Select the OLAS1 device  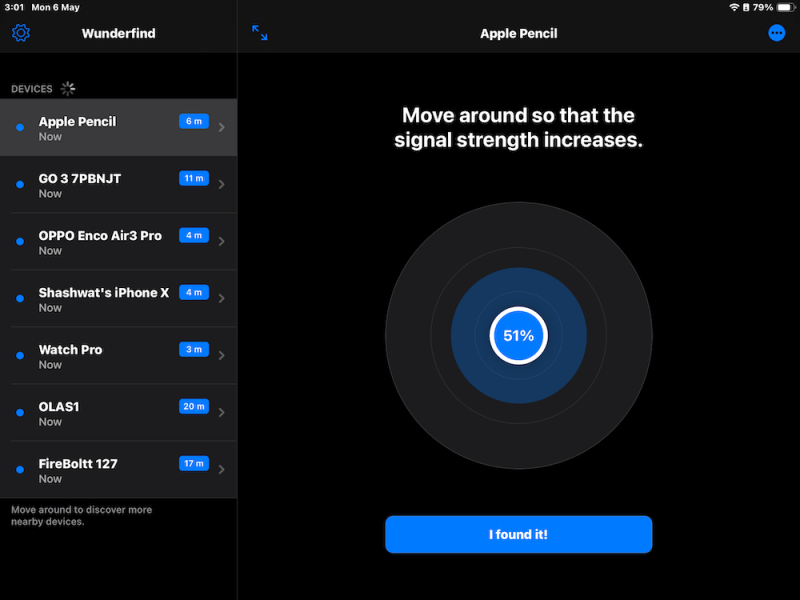(x=118, y=413)
